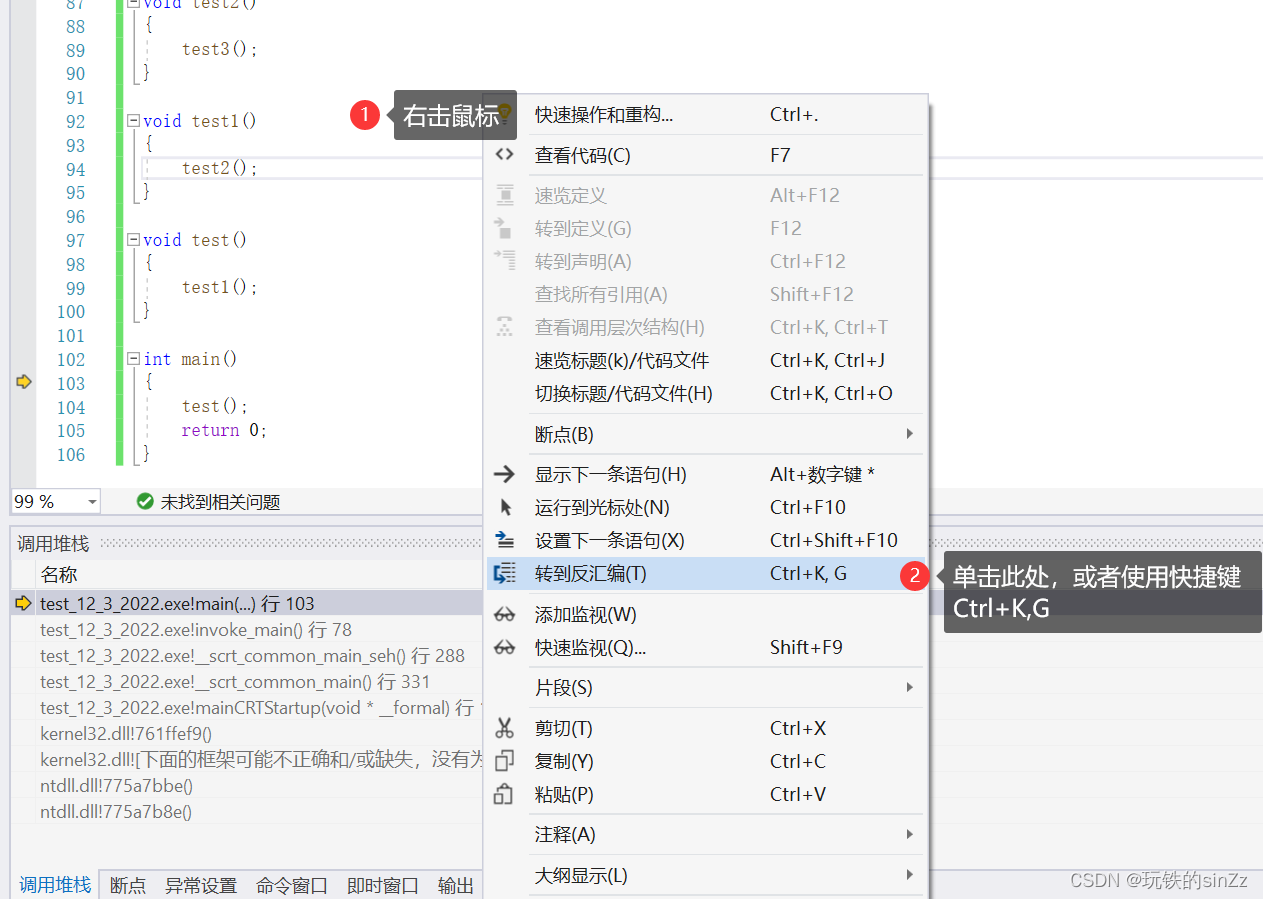Image resolution: width=1263 pixels, height=899 pixels.
Task: Choose 复制(Y) menu entry
Action: (x=706, y=761)
